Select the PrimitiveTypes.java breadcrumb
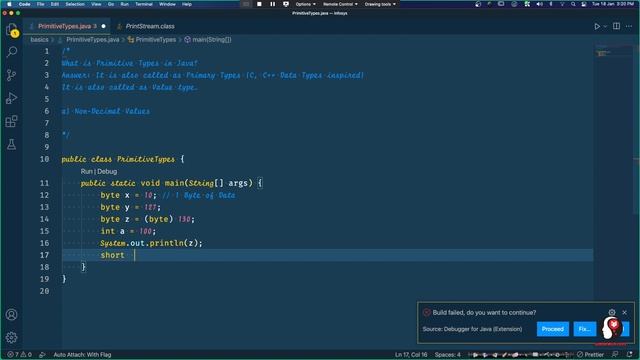 pos(93,40)
